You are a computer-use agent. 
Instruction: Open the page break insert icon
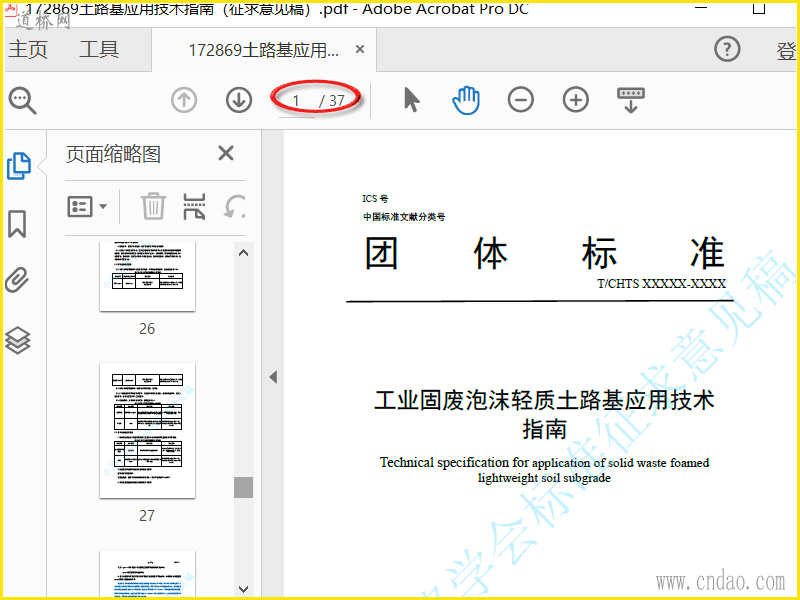[194, 207]
